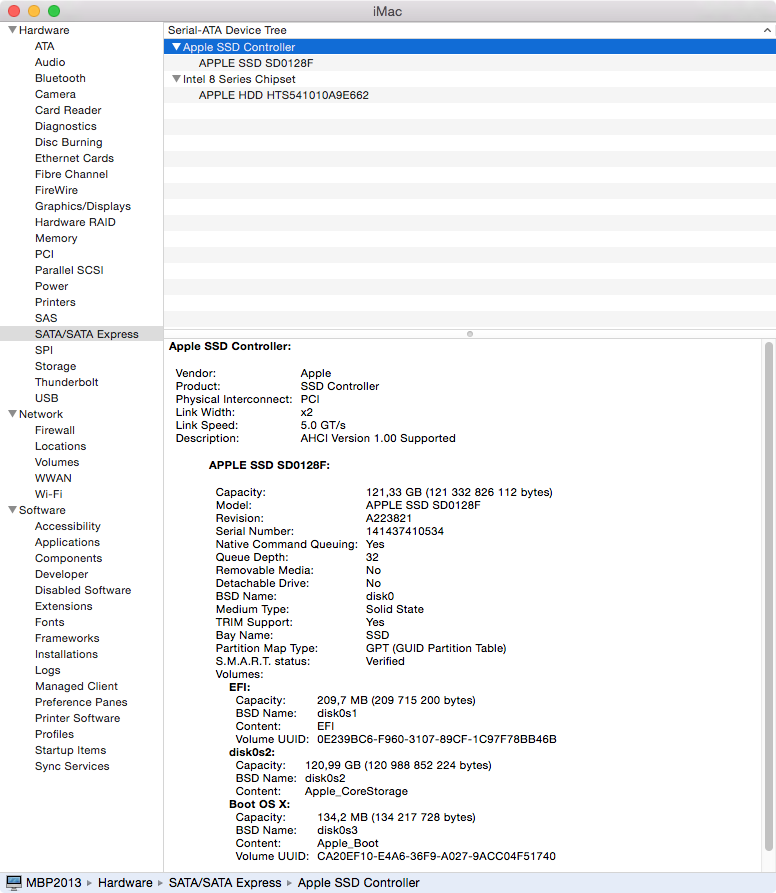Show Wi-Fi information
Image resolution: width=776 pixels, height=893 pixels.
[49, 493]
